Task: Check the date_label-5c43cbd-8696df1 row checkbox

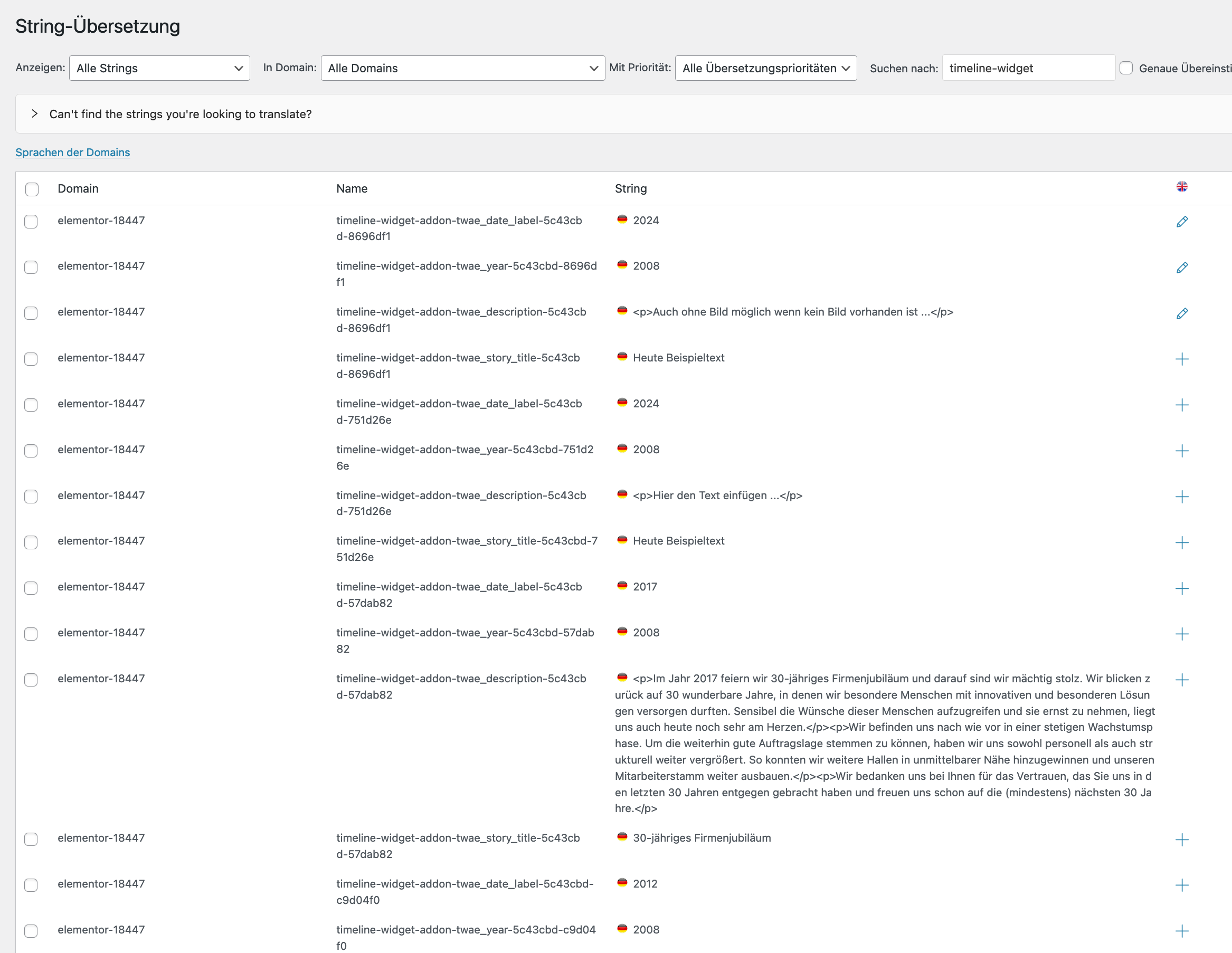Action: [x=31, y=222]
